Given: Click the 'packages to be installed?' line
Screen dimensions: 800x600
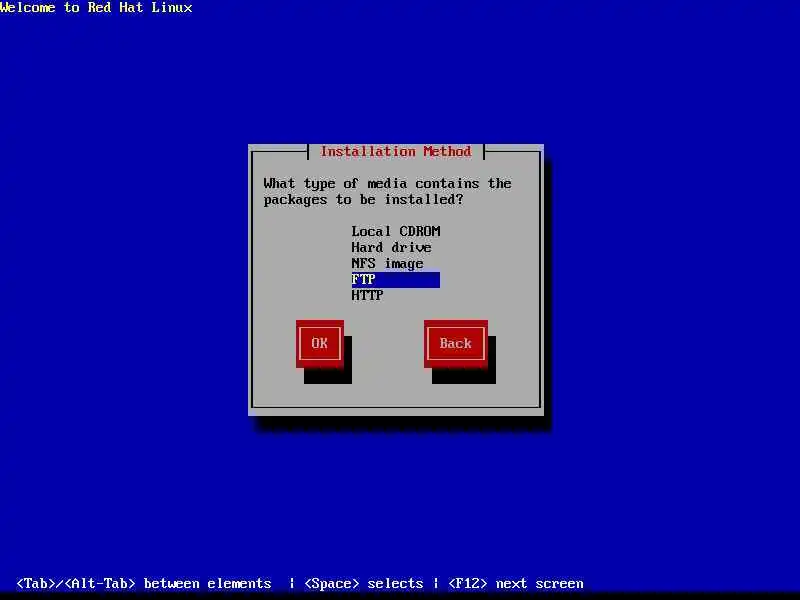Looking at the screenshot, I should click(363, 199).
